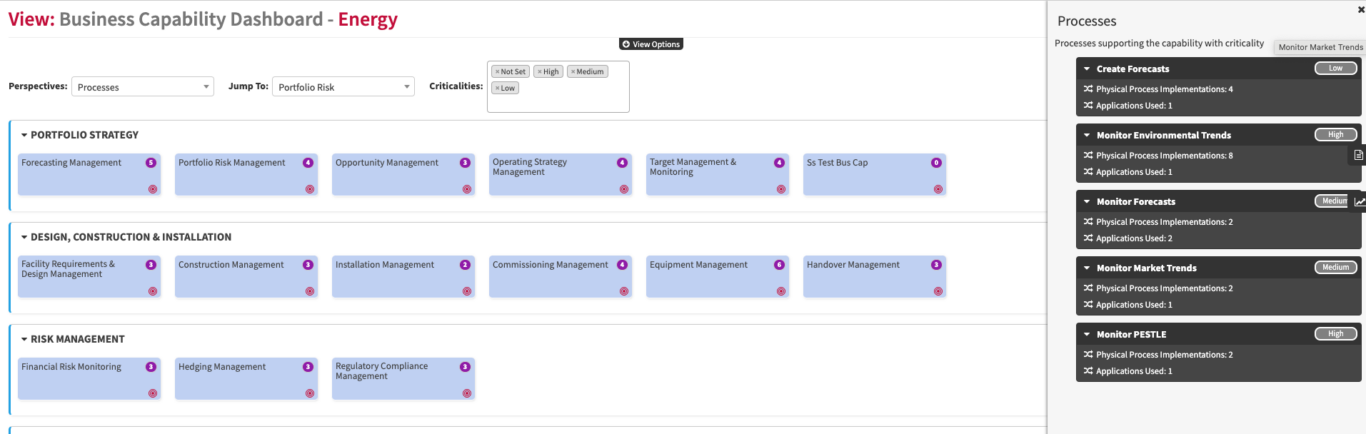1366x434 pixels.
Task: Open the Forecasting Management capability card
Action: click(x=89, y=175)
